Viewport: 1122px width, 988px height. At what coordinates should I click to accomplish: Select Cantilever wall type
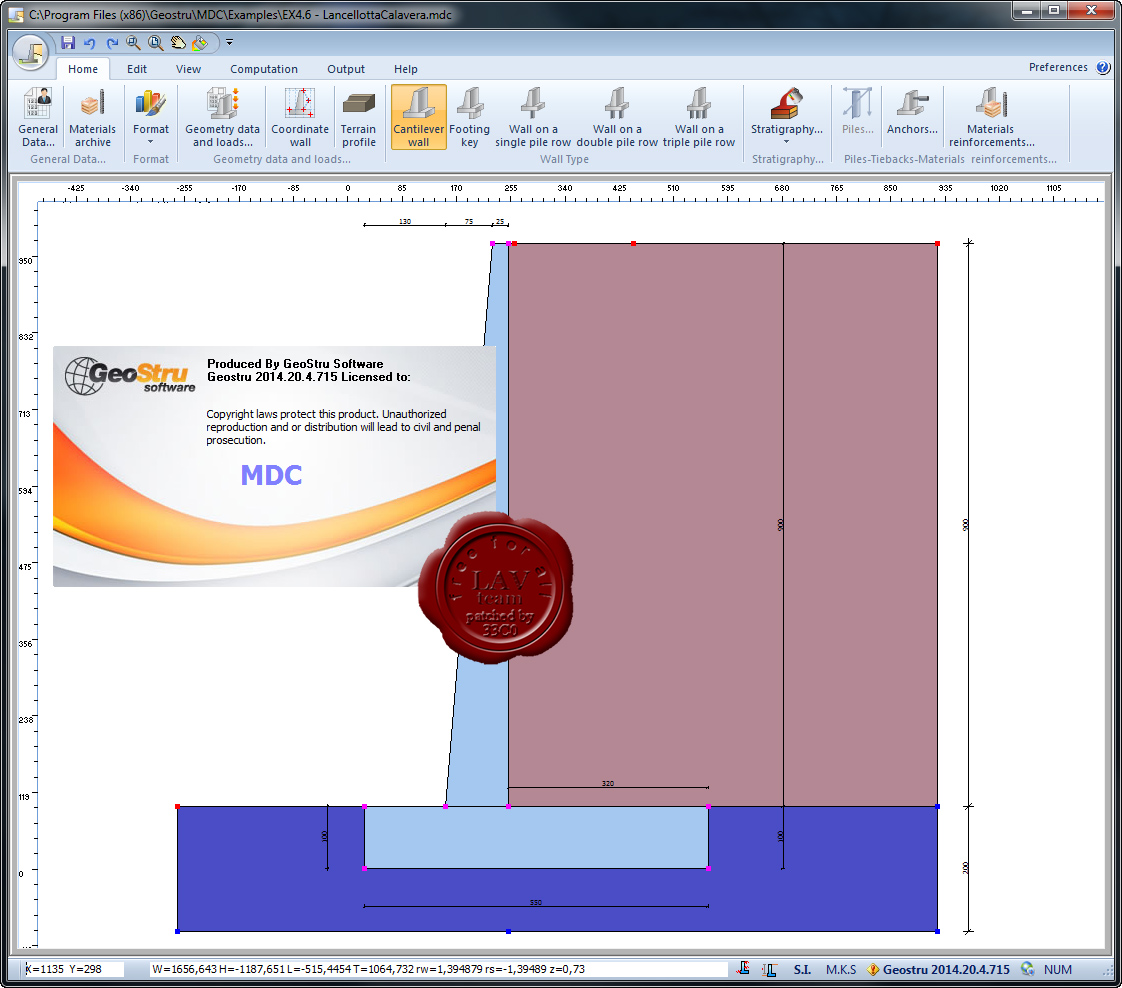419,117
